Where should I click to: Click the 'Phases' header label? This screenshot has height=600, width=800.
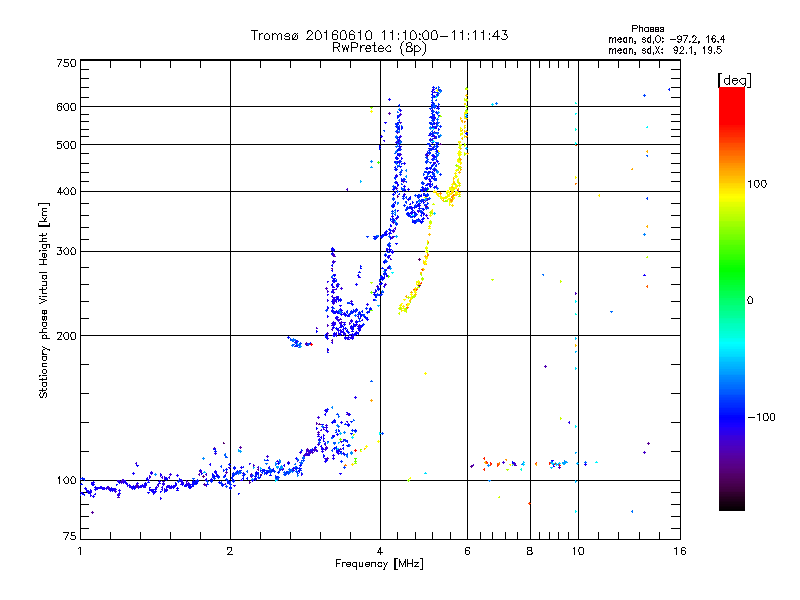pyautogui.click(x=647, y=29)
